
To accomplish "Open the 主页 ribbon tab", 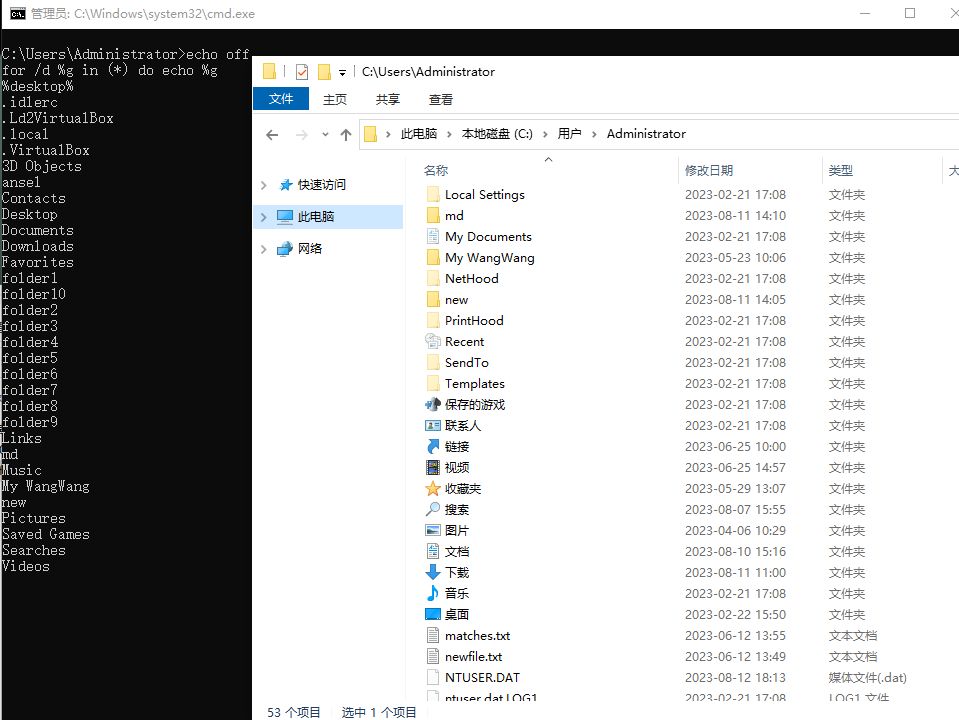I will pos(335,99).
